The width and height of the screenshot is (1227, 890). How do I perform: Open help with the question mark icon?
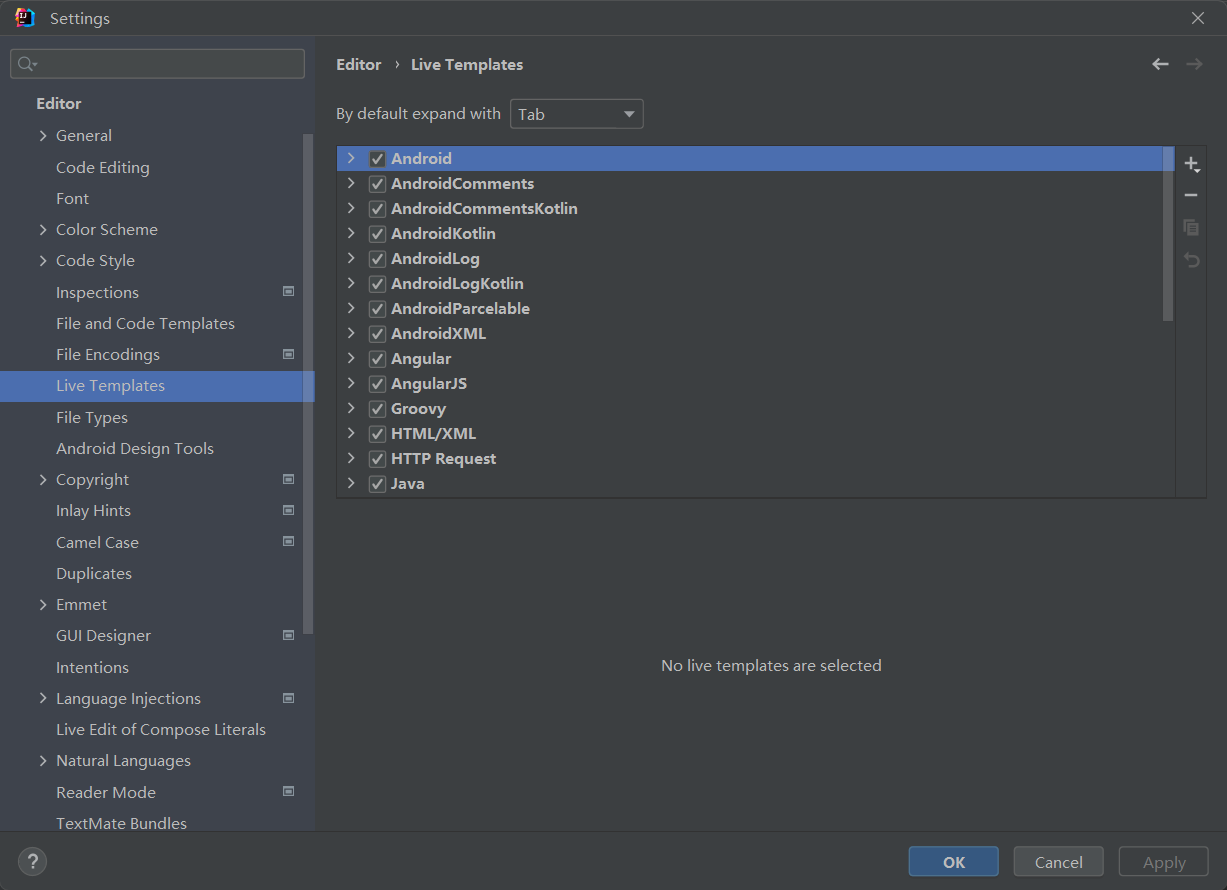[x=32, y=861]
